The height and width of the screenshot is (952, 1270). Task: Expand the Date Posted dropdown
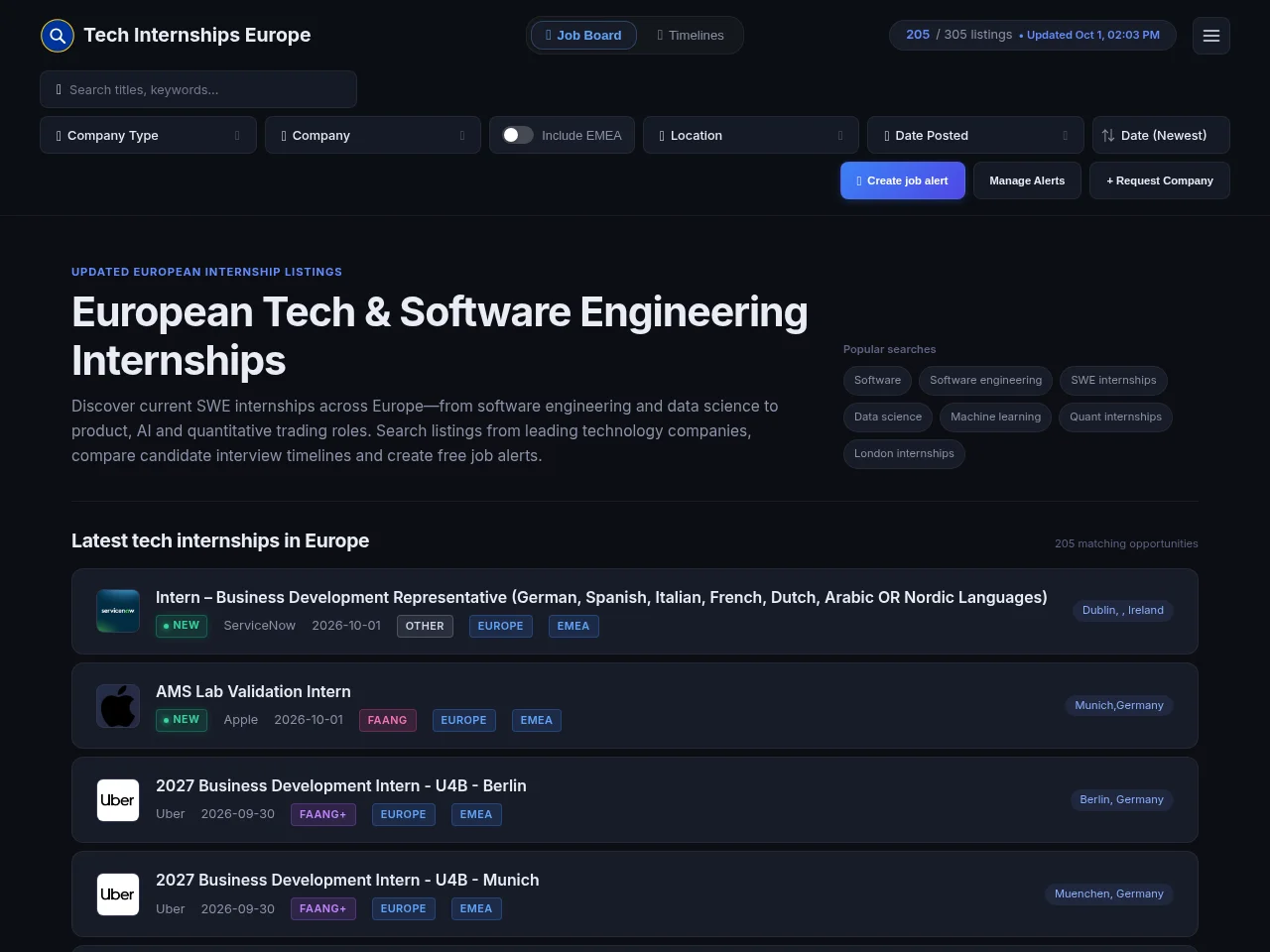point(976,135)
